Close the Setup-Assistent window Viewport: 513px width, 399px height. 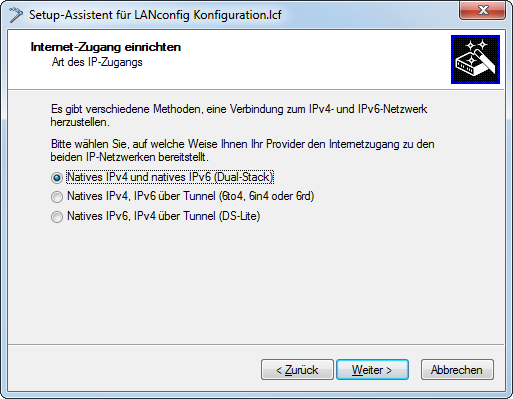[482, 10]
